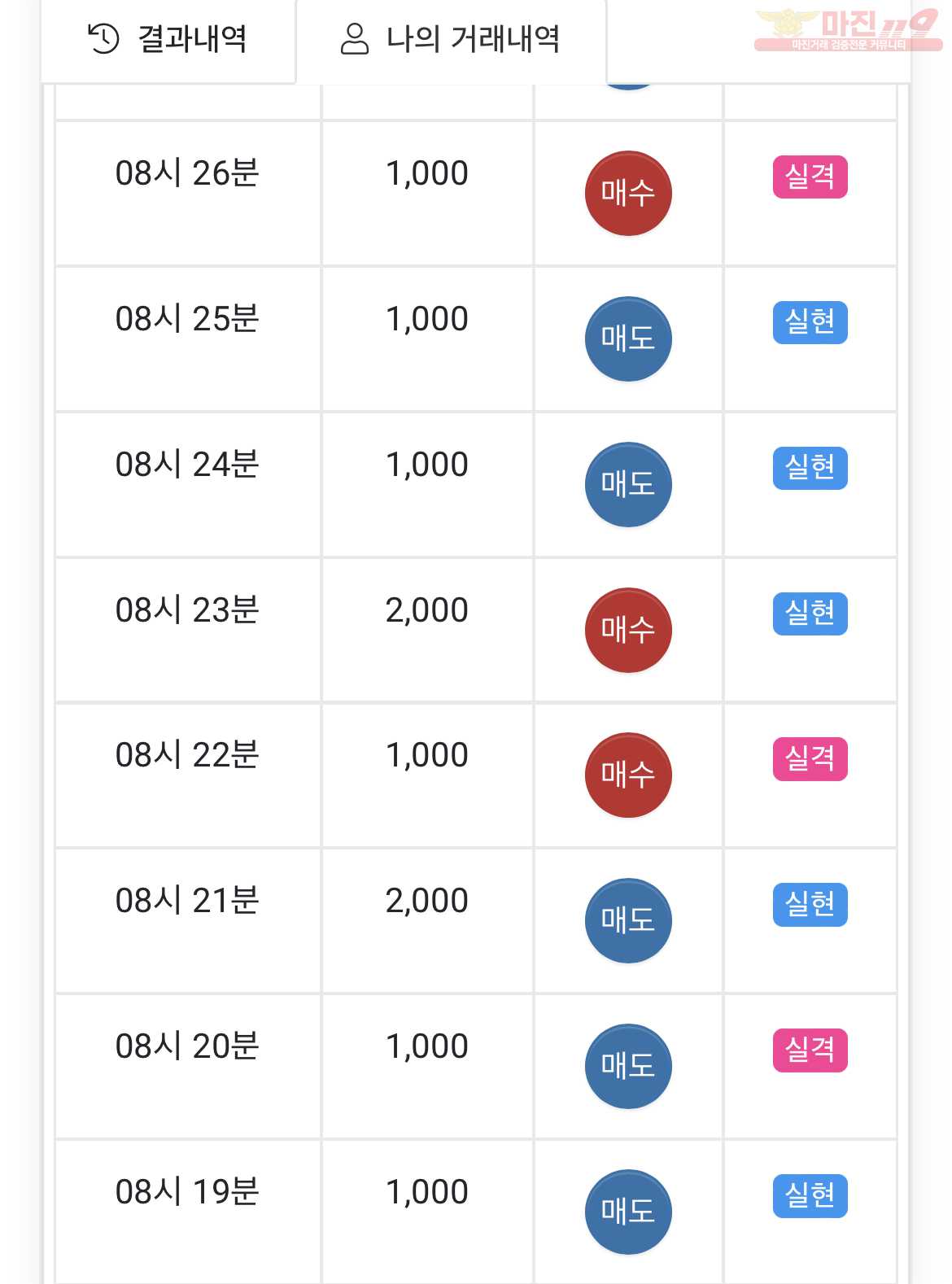Click the 매도 circle at 08시 20분
Viewport: 952px width, 1284px height.
(628, 1066)
